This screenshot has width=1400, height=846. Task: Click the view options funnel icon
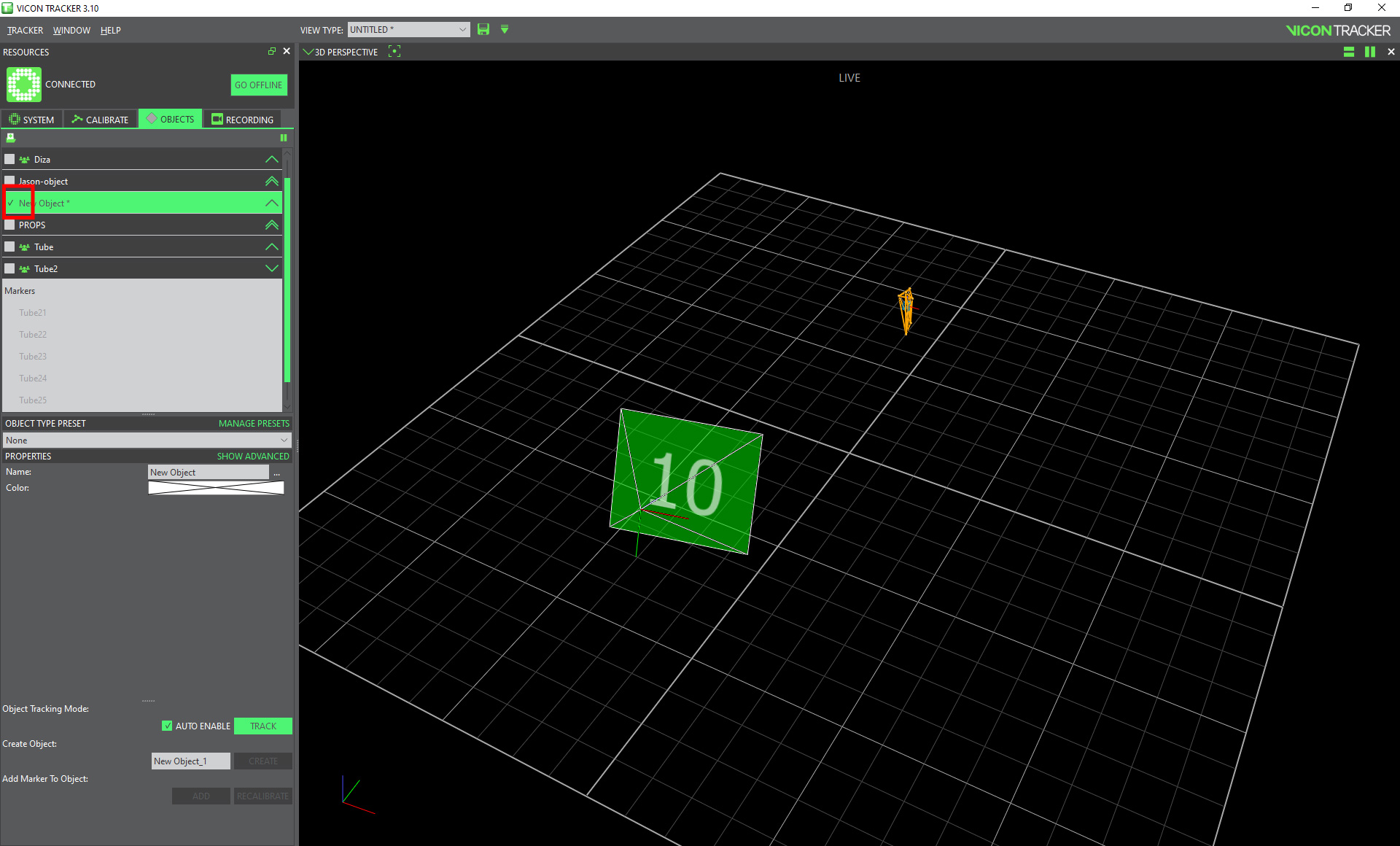[x=505, y=29]
